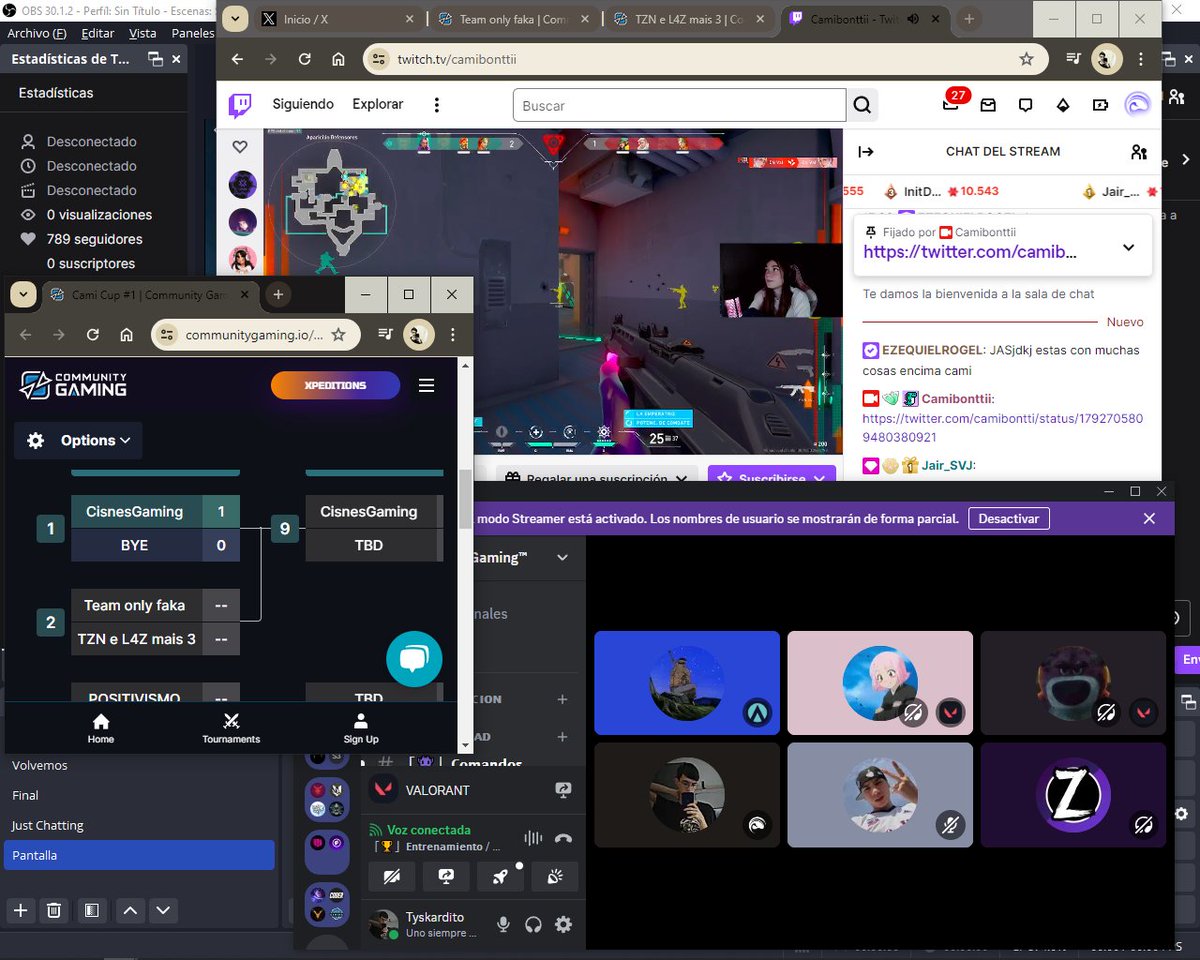Viewport: 1200px width, 960px height.
Task: Open Twitch notifications with 27 badge
Action: tap(951, 104)
